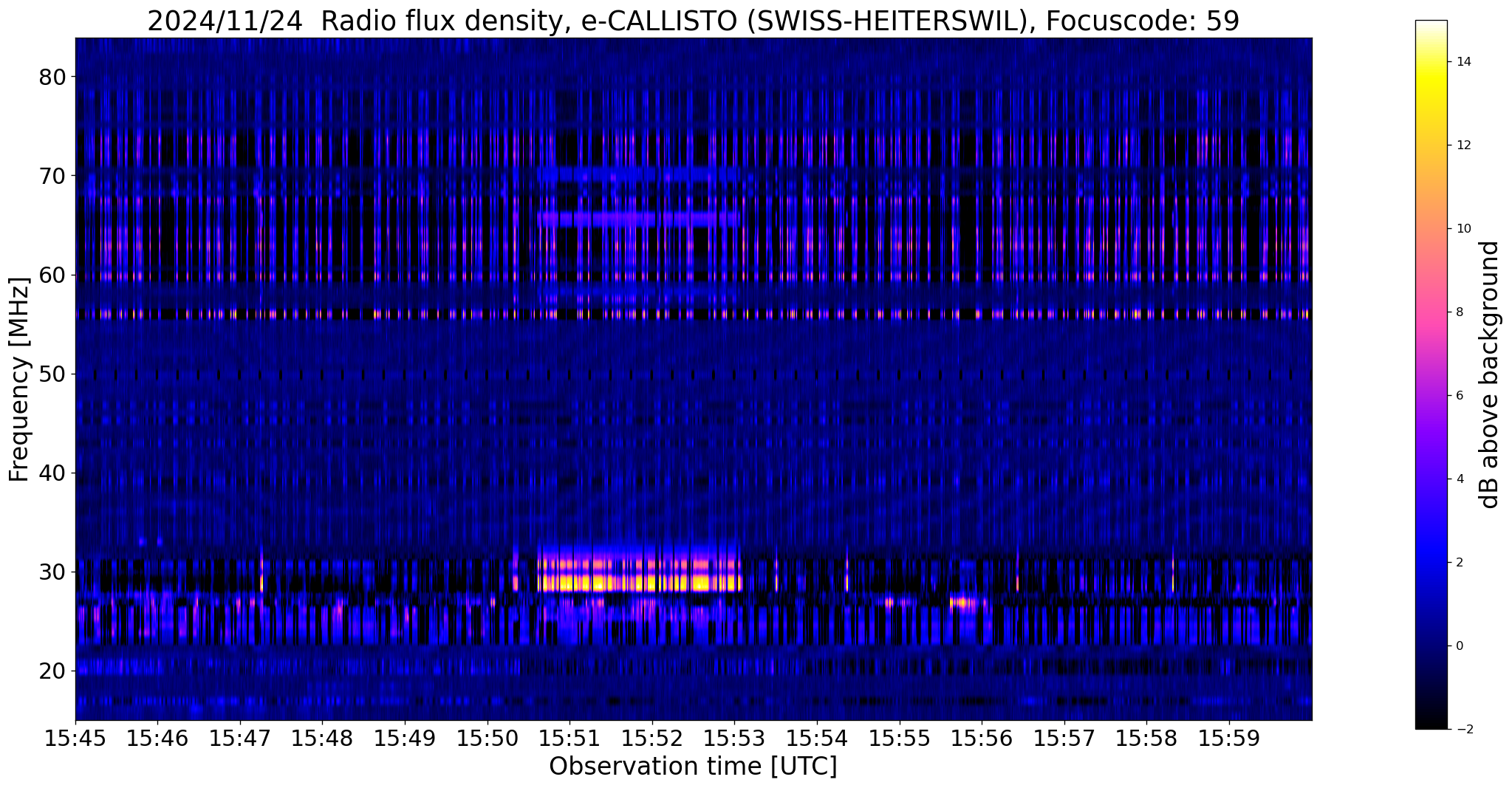Image resolution: width=1512 pixels, height=788 pixels.
Task: Click the colorbar gradient scale
Action: pyautogui.click(x=1431, y=374)
